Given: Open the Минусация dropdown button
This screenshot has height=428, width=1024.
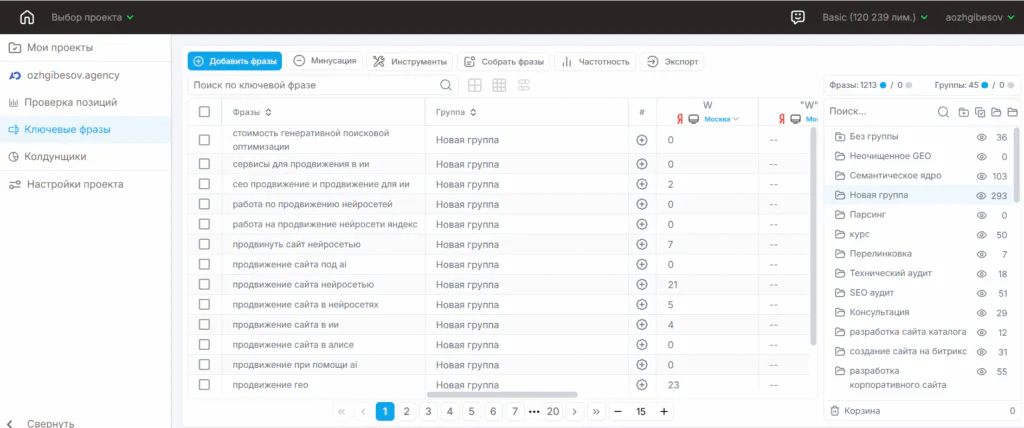Looking at the screenshot, I should (325, 61).
